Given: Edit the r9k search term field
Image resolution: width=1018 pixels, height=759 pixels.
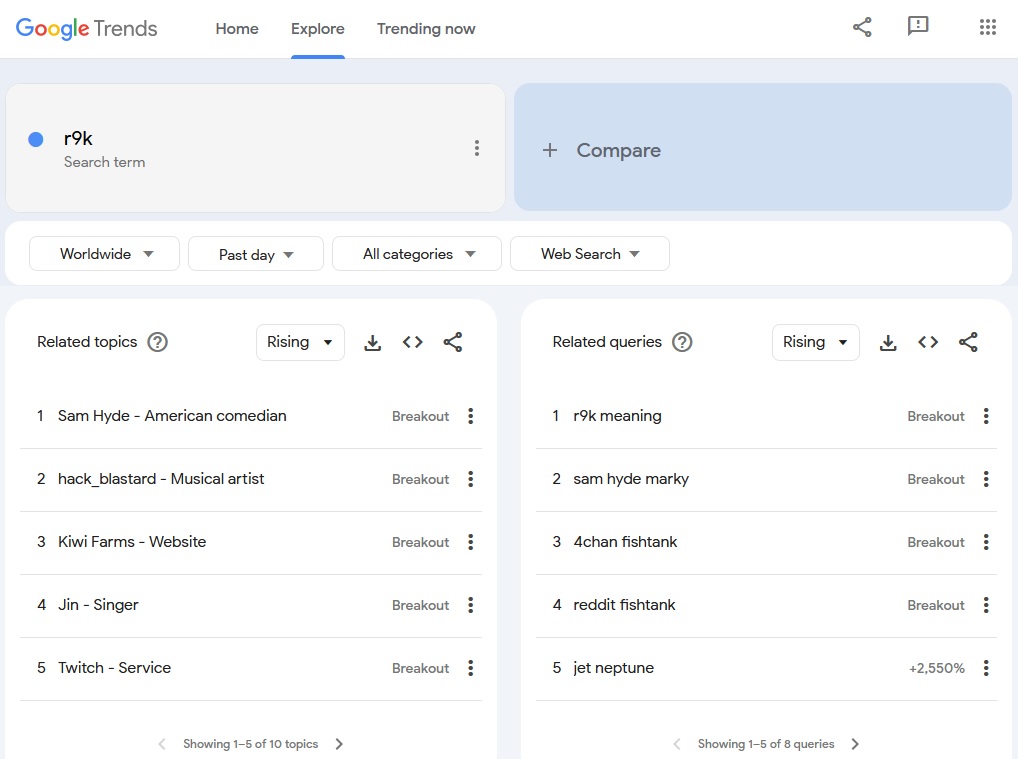Looking at the screenshot, I should pyautogui.click(x=255, y=147).
